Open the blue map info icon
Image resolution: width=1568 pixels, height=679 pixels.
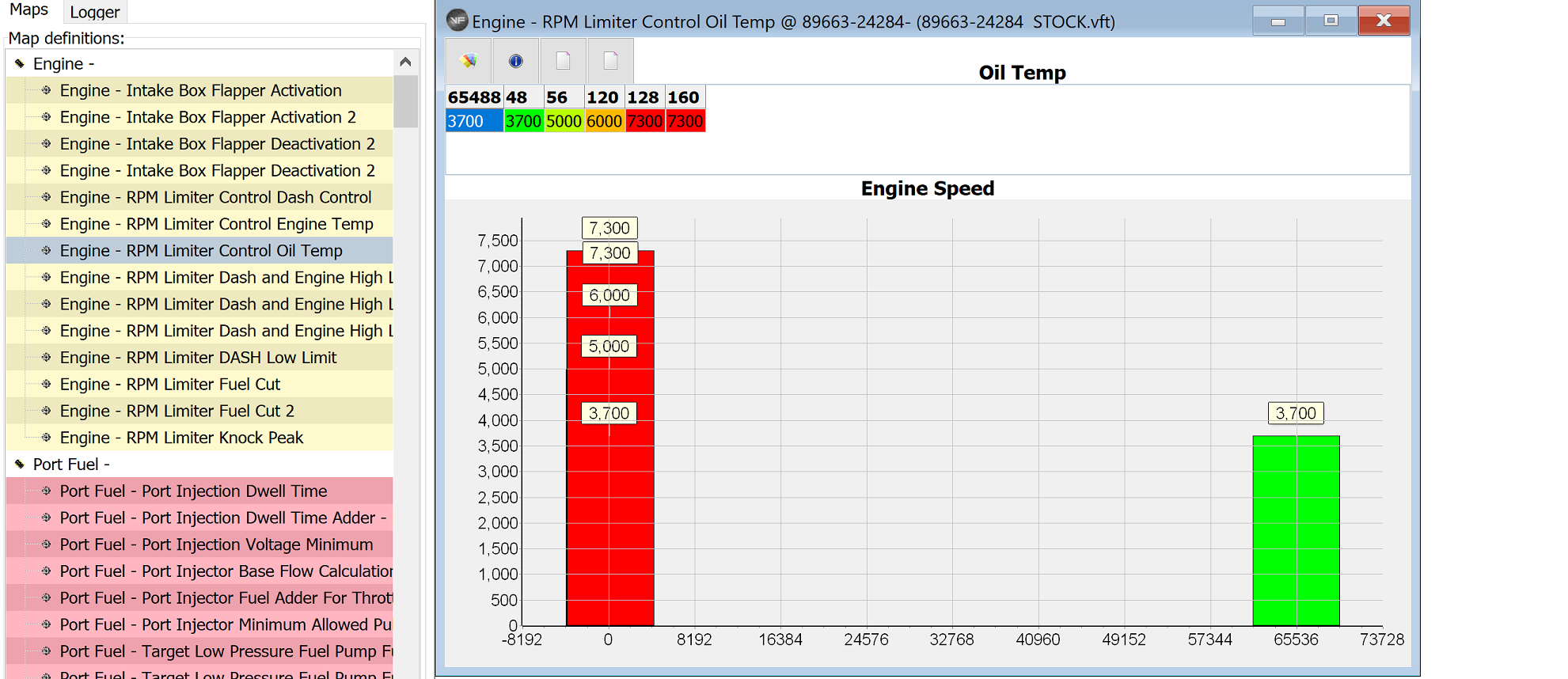(516, 61)
